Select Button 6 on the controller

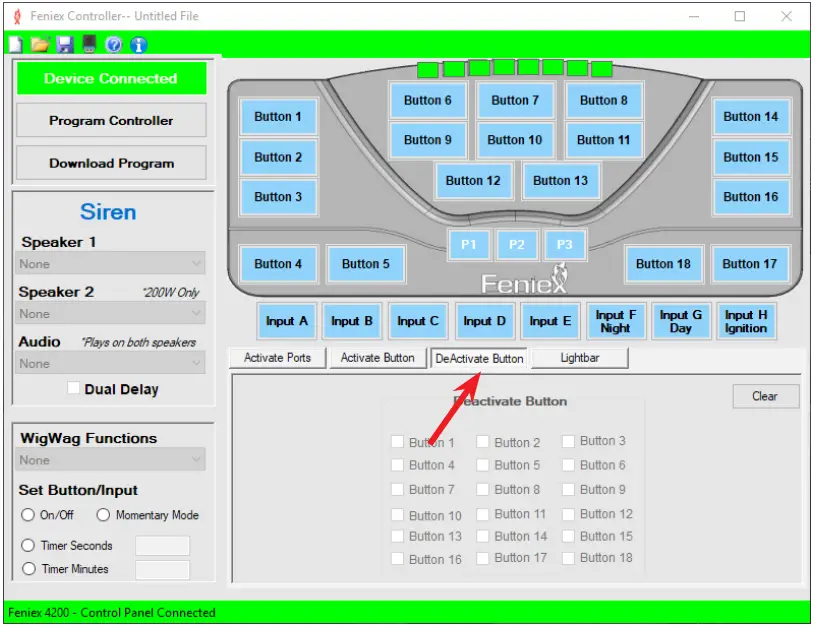point(428,100)
